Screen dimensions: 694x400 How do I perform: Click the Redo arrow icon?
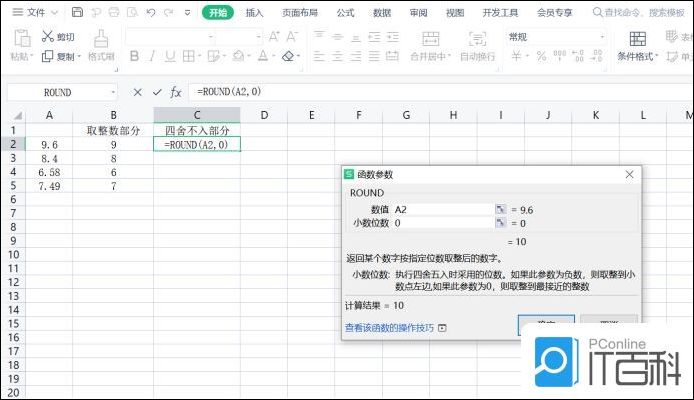[x=169, y=12]
